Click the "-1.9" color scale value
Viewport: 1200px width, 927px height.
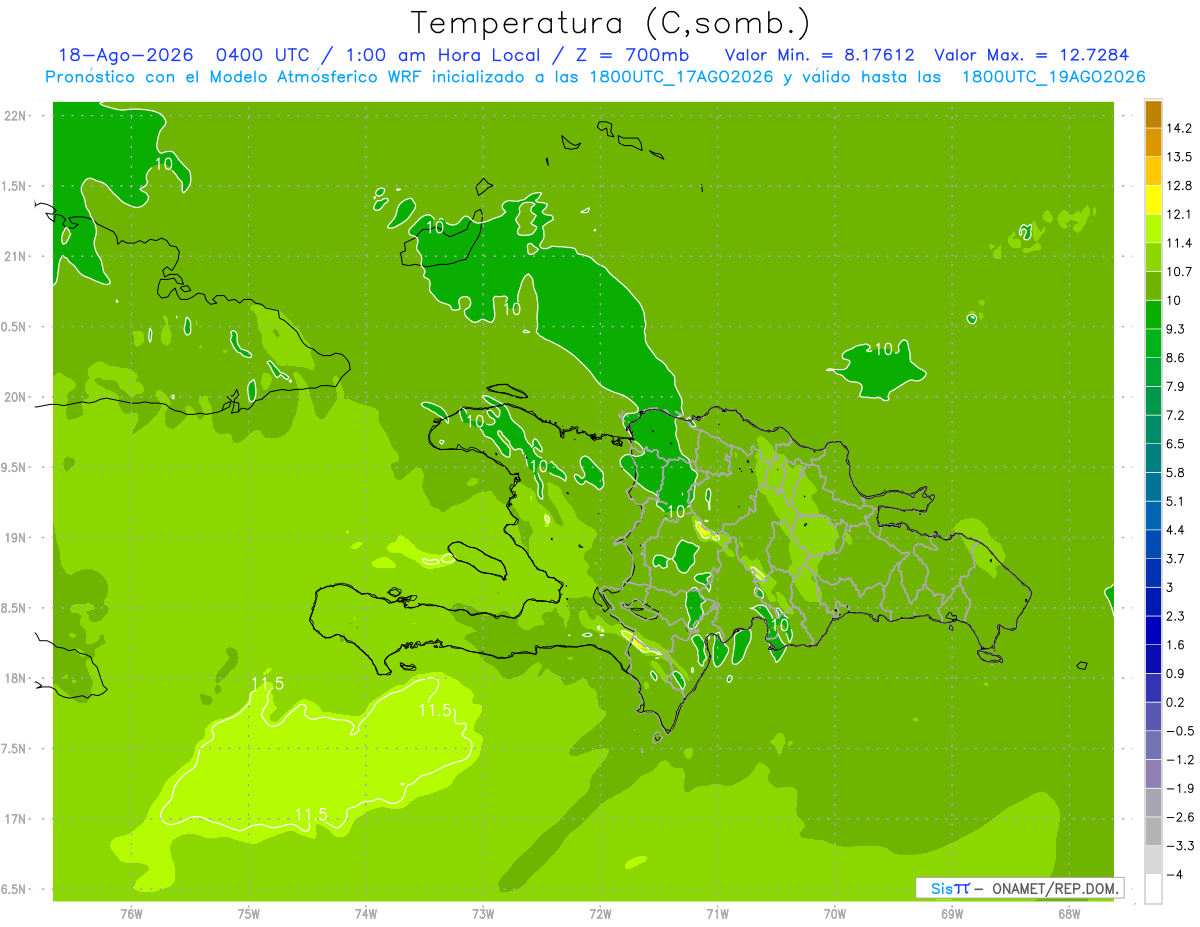coord(1180,789)
